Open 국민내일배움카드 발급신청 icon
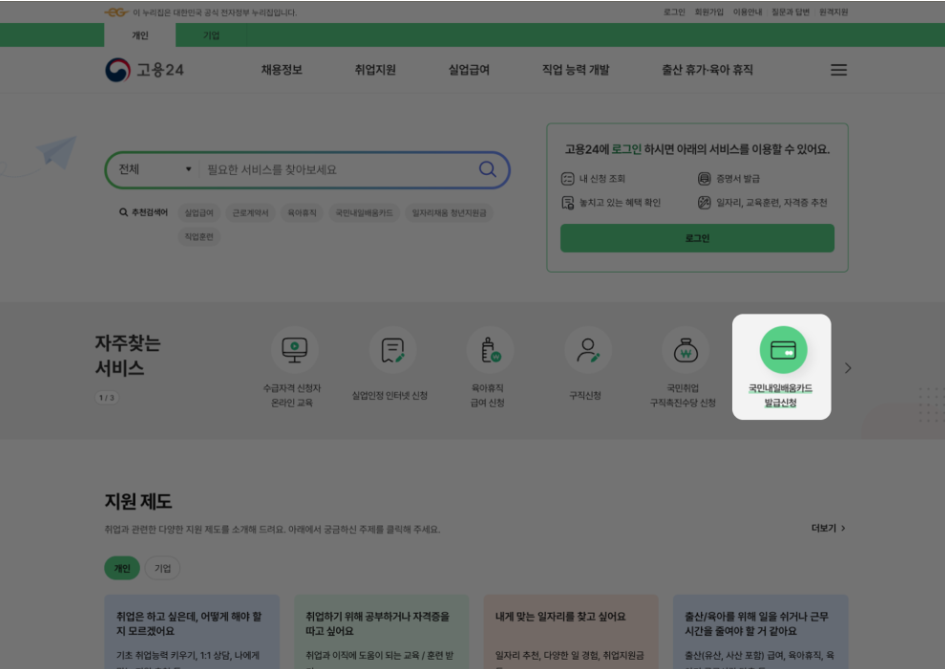Image resolution: width=945 pixels, height=669 pixels. (782, 350)
